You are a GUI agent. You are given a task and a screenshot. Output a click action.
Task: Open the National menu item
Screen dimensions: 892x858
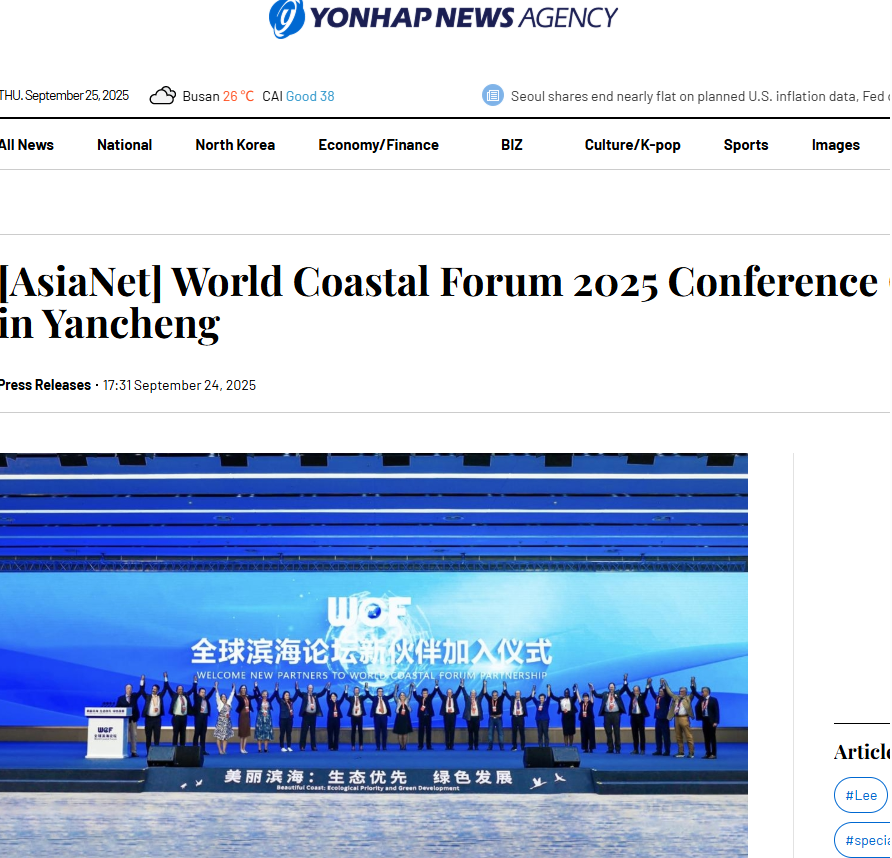(x=124, y=145)
